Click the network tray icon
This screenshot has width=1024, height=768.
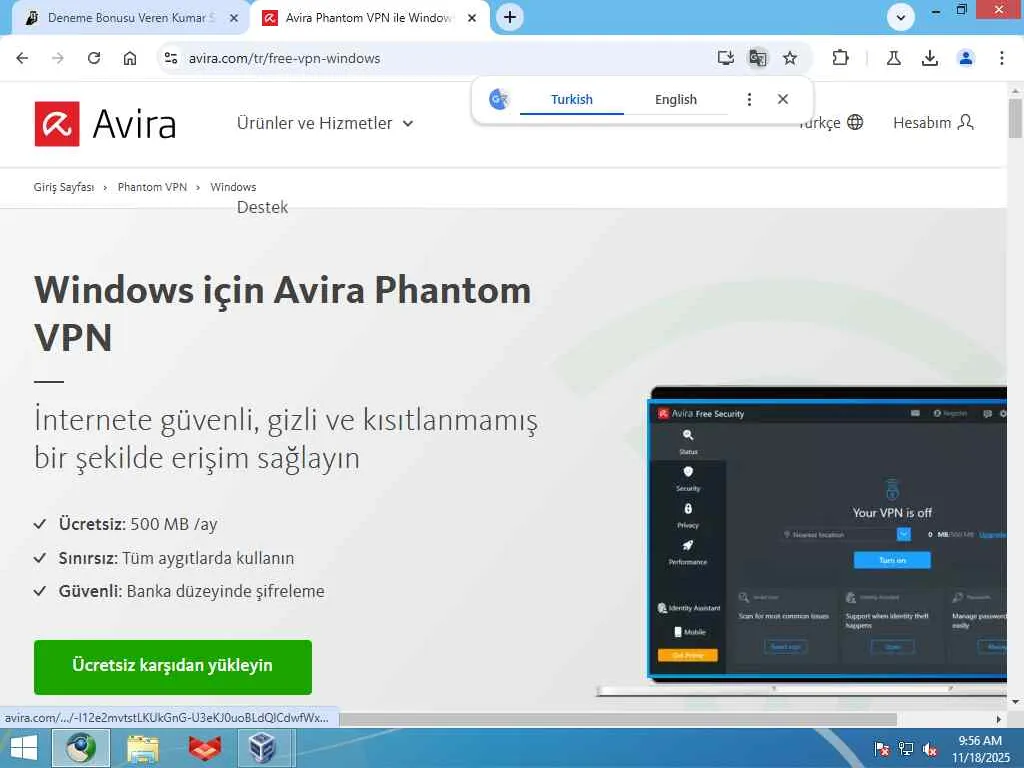coord(906,748)
